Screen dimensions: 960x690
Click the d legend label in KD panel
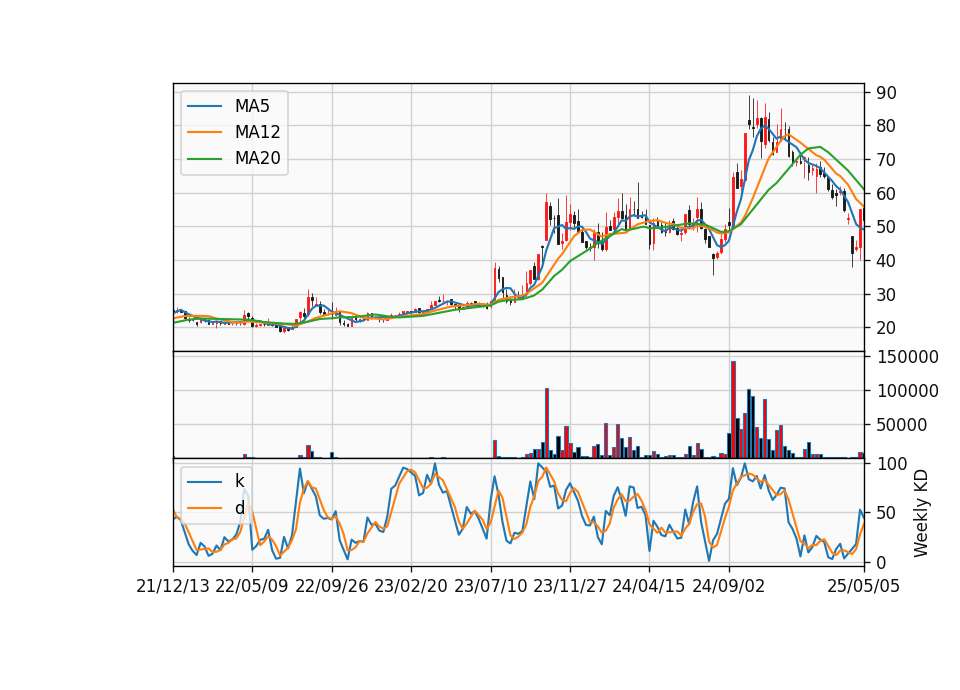point(239,508)
